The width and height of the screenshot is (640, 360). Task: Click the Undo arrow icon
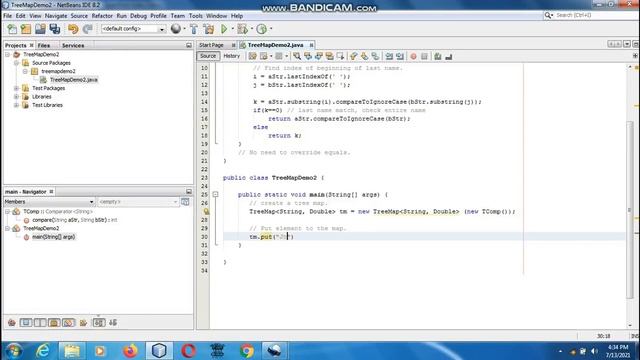73,29
